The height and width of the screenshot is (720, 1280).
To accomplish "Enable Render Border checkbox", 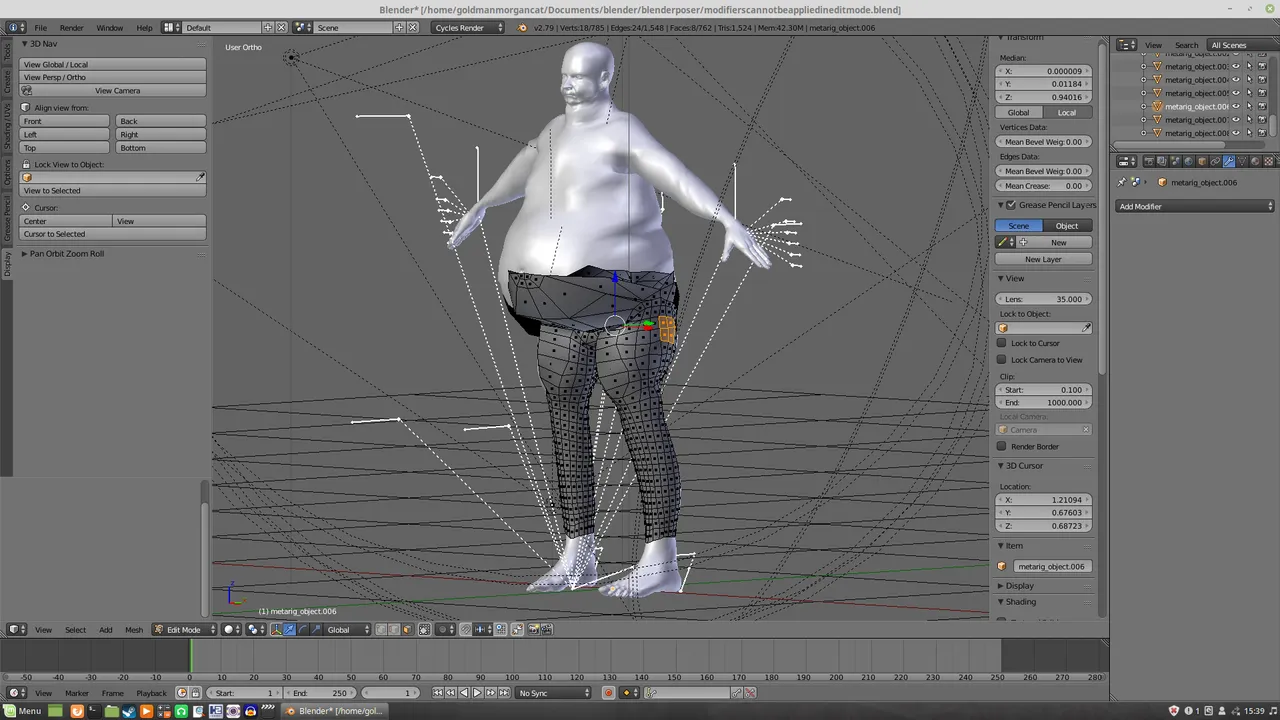I will coord(1002,447).
